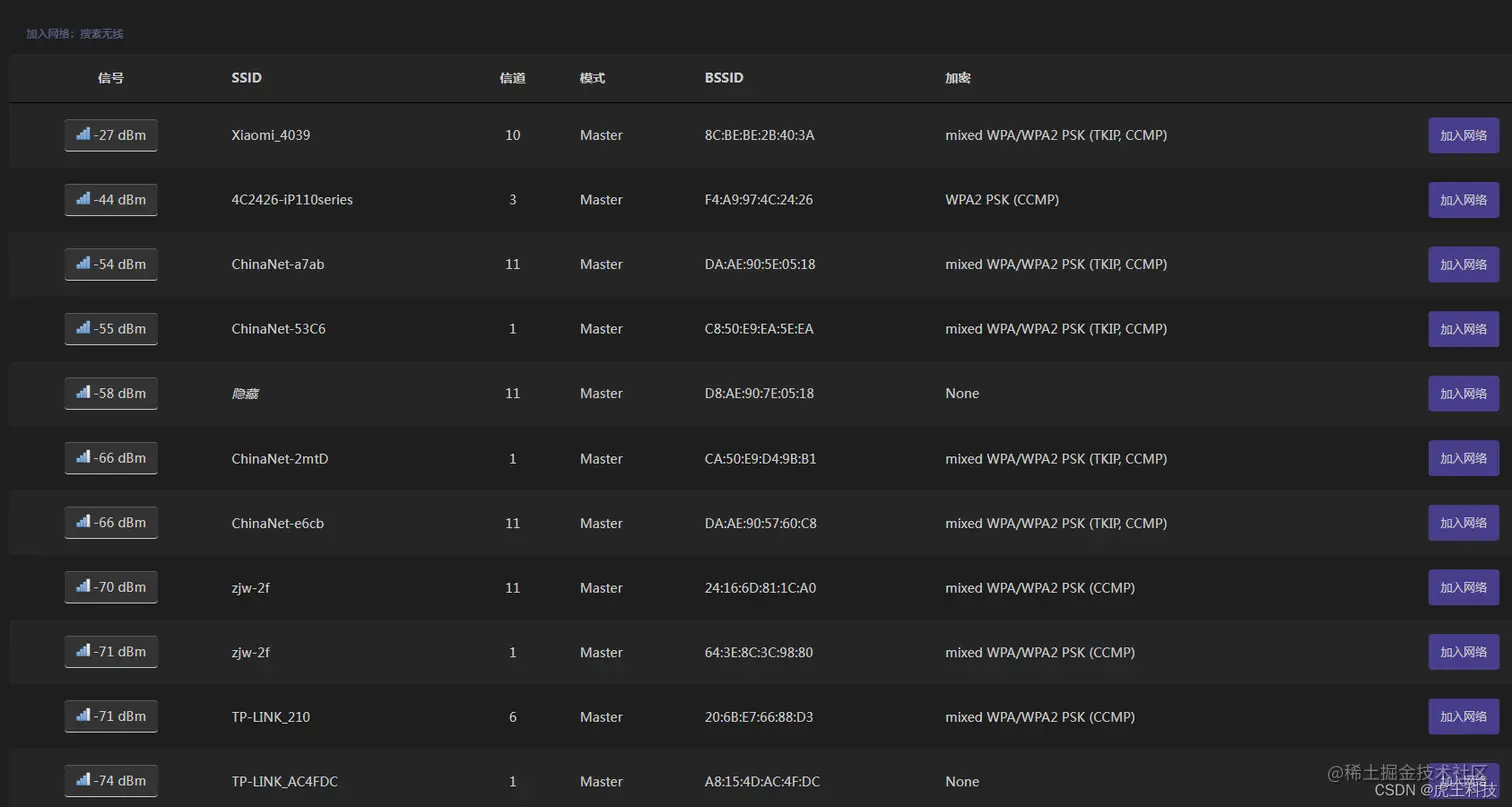
Task: Click encryption cell in TP-LINK_210 row
Action: (x=1040, y=717)
